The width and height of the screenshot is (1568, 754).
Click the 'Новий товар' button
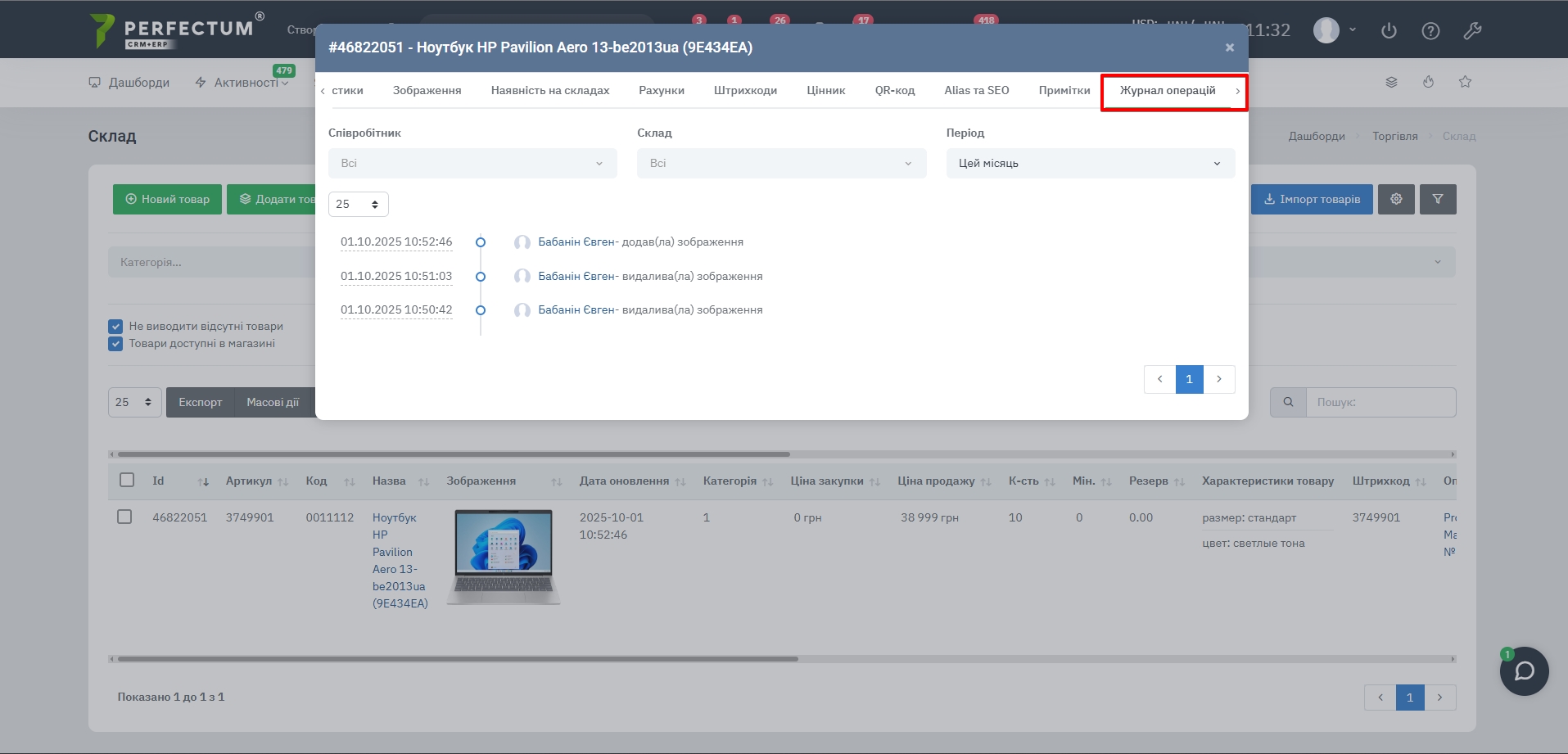[167, 199]
